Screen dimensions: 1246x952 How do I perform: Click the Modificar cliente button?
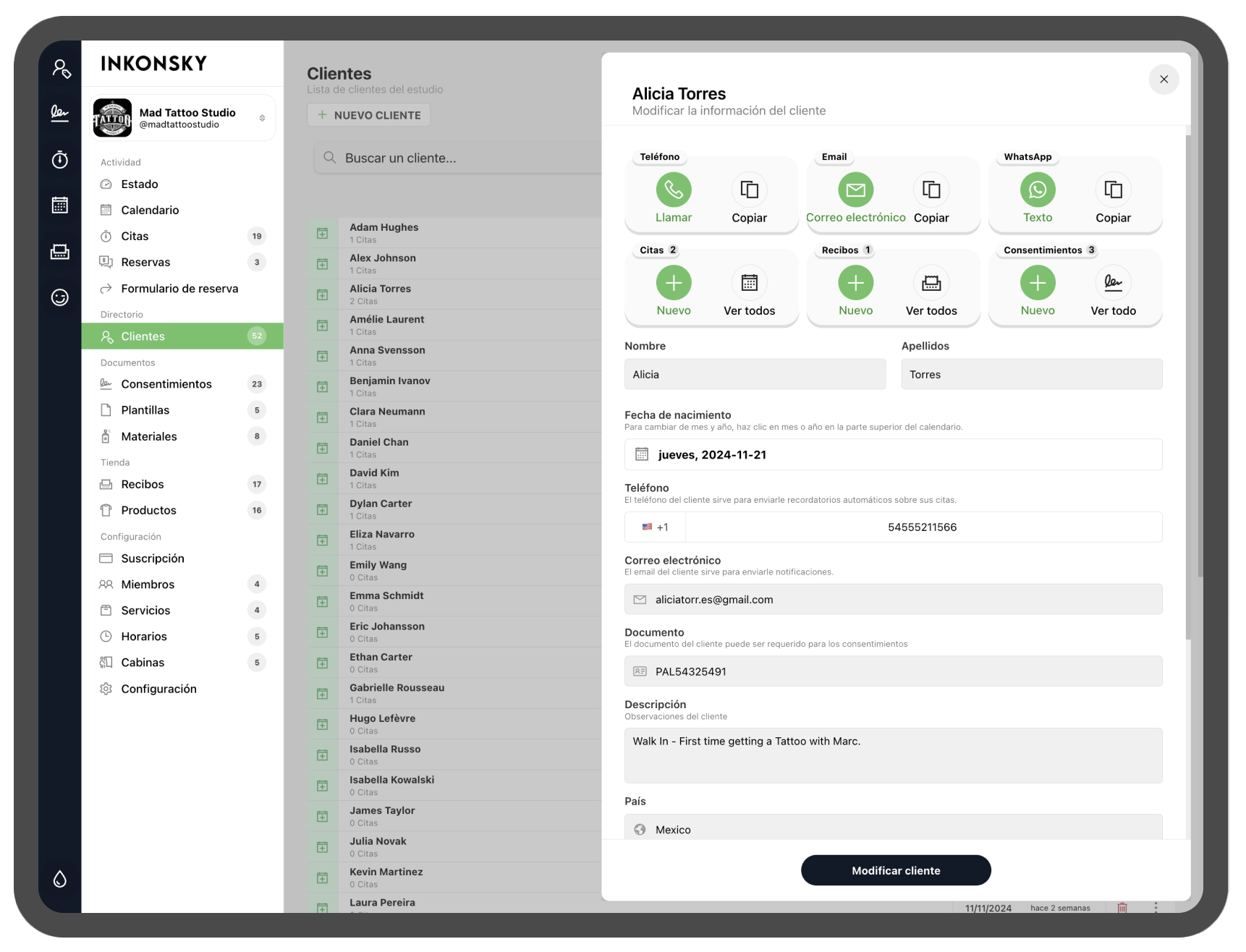(896, 870)
